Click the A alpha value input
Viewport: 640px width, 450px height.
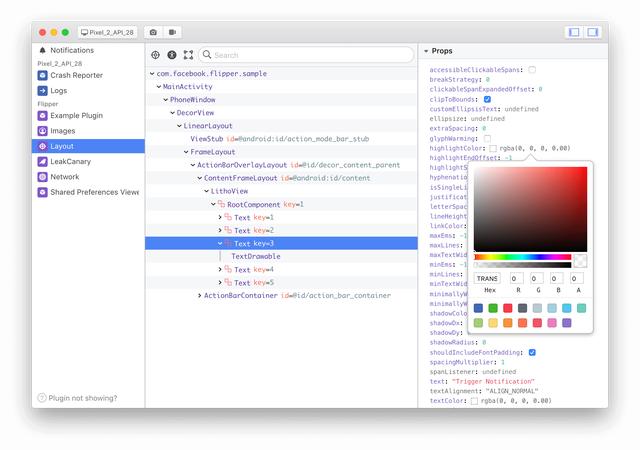point(577,278)
